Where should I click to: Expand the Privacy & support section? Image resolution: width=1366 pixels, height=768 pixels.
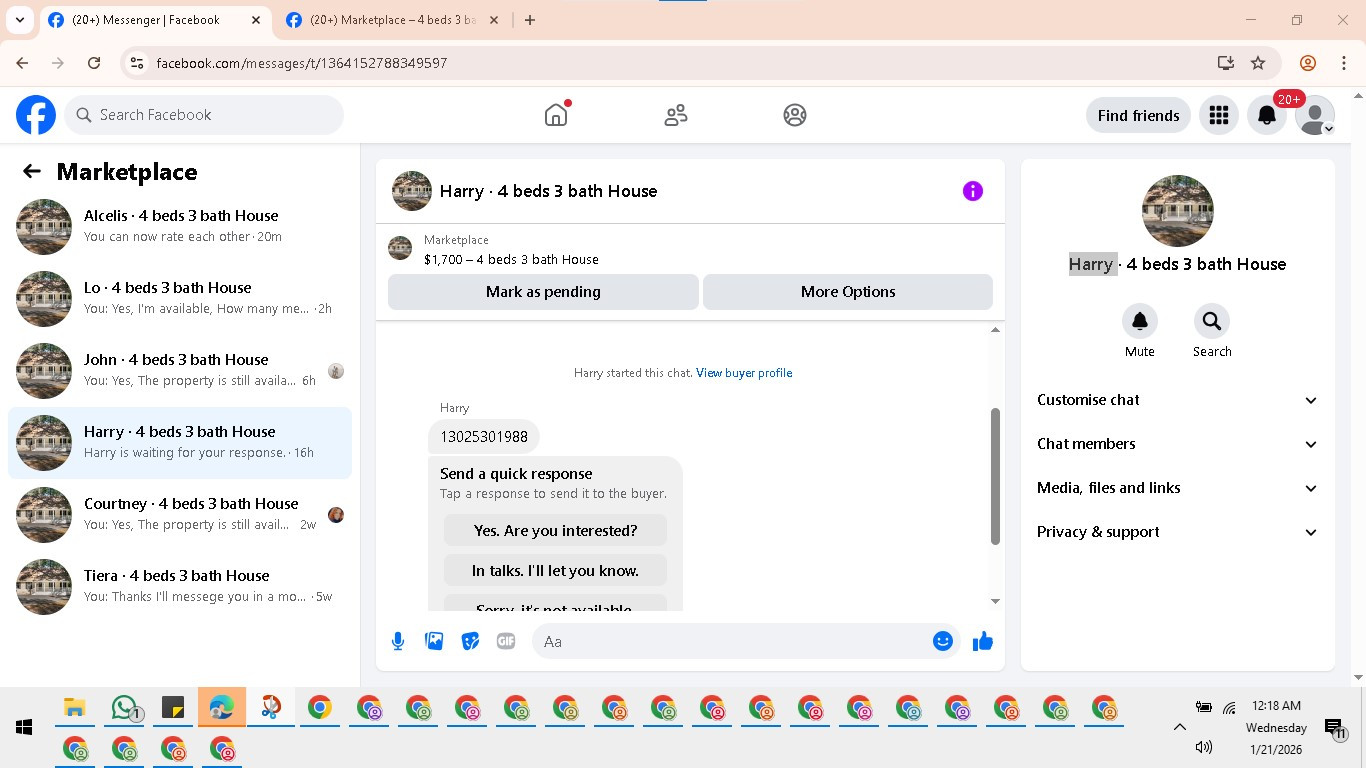pos(1178,532)
